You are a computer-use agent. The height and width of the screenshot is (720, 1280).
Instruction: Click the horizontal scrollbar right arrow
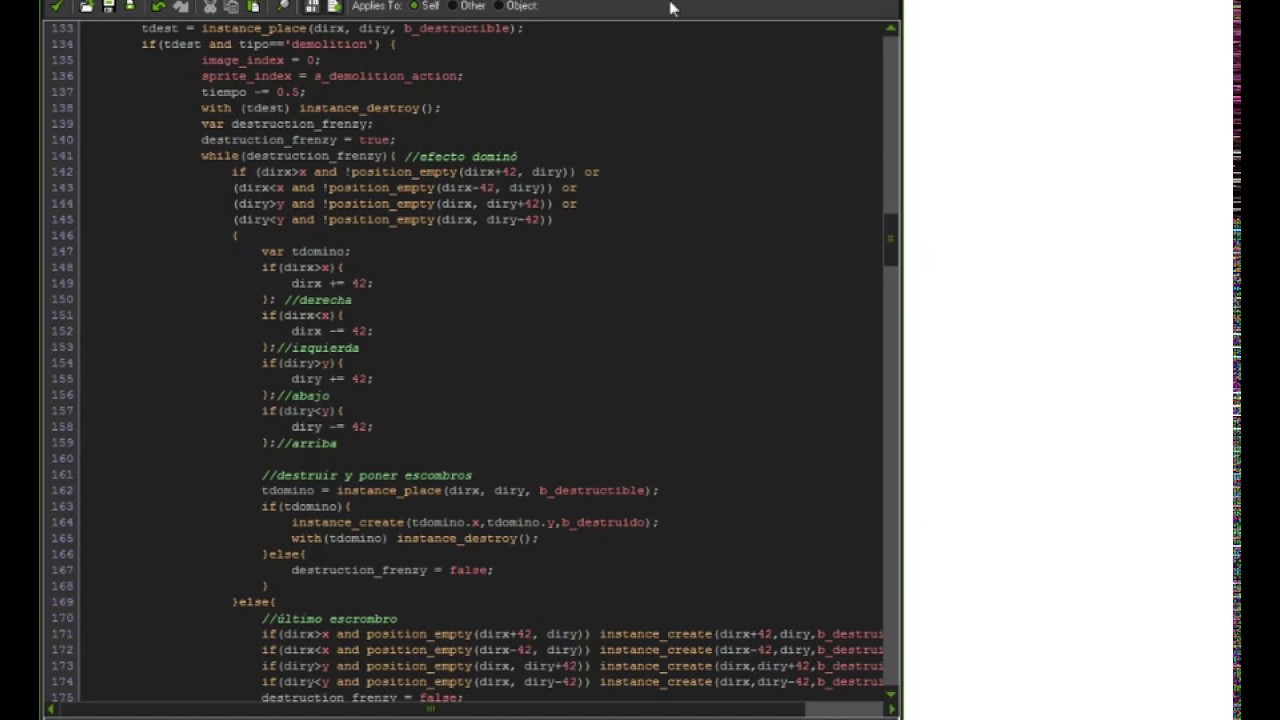pyautogui.click(x=891, y=709)
